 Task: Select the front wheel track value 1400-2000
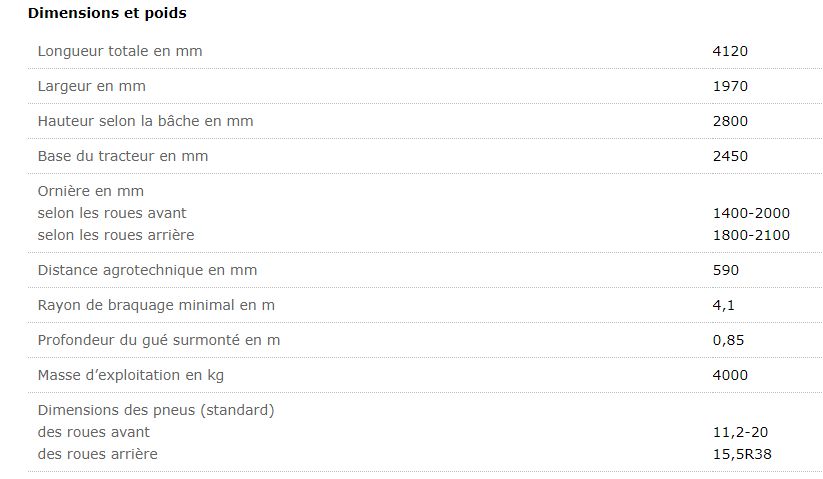(751, 213)
